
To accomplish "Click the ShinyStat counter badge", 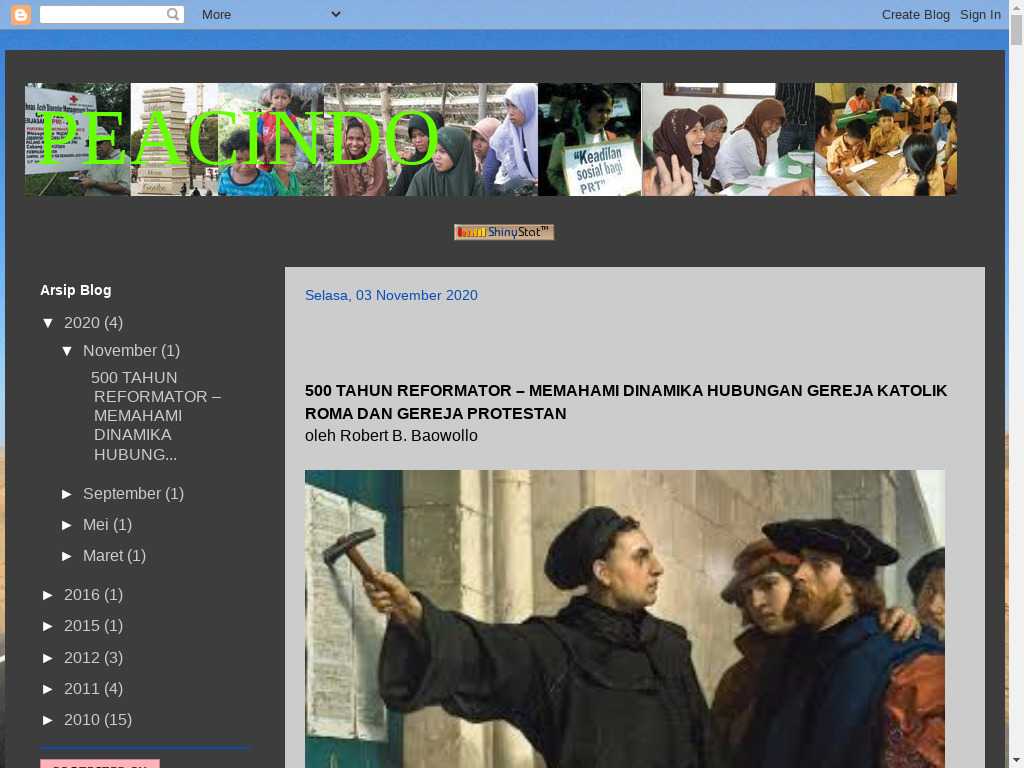I will (x=504, y=232).
